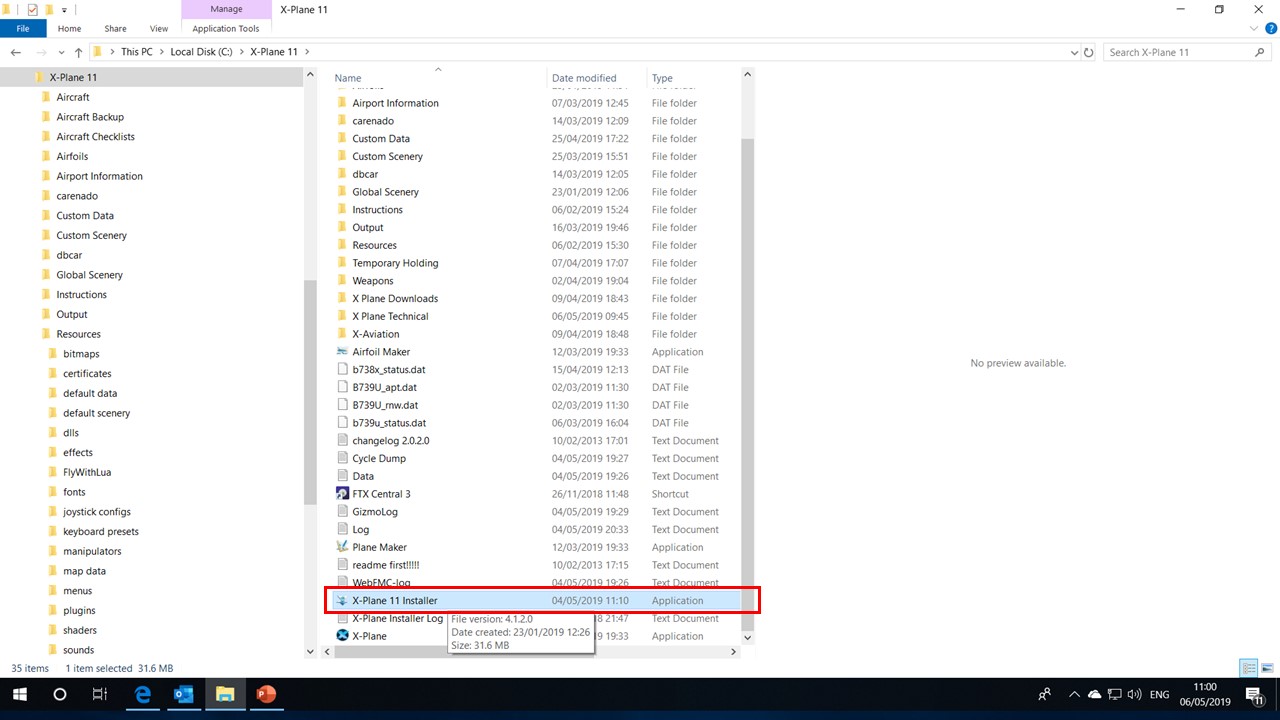Click the volume speaker tray icon
The image size is (1280, 720).
click(1135, 694)
